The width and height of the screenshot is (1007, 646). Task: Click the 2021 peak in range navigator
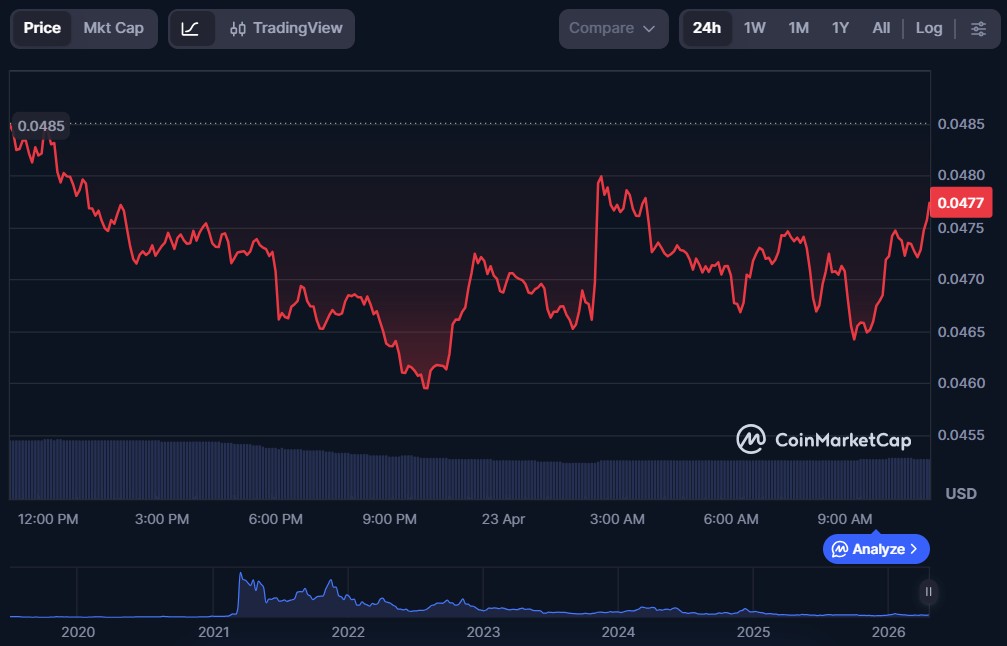[x=241, y=578]
